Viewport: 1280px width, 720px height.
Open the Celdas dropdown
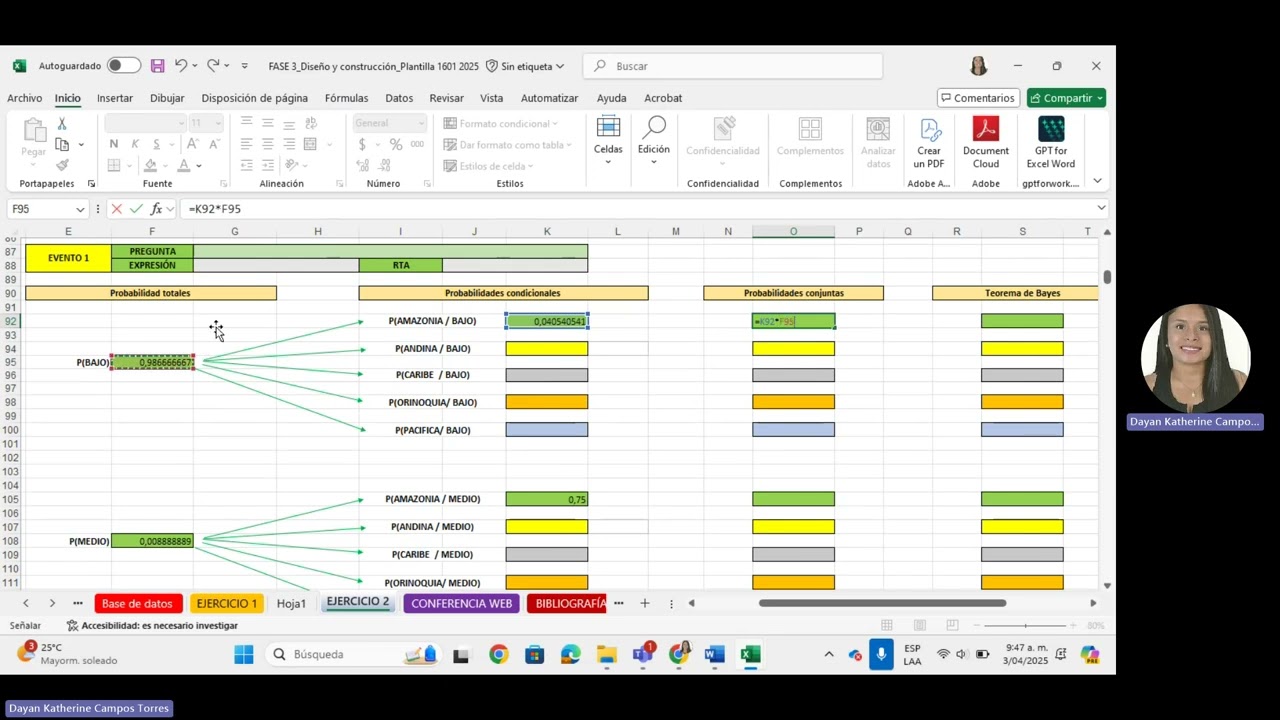click(608, 142)
